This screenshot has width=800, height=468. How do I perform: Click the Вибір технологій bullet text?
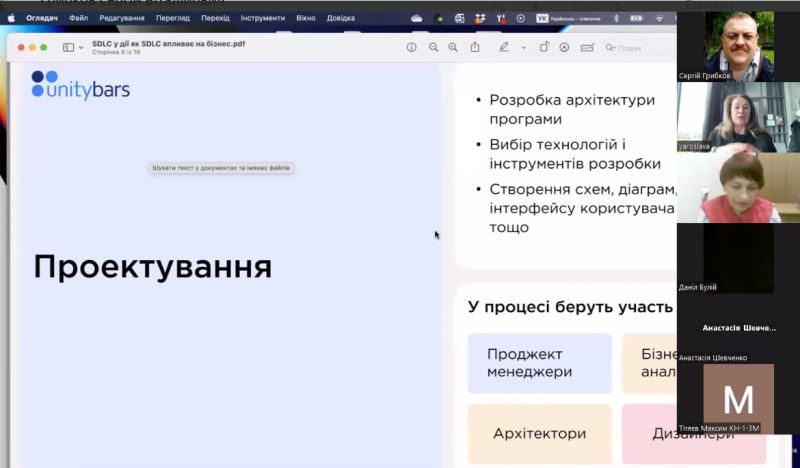pyautogui.click(x=574, y=154)
